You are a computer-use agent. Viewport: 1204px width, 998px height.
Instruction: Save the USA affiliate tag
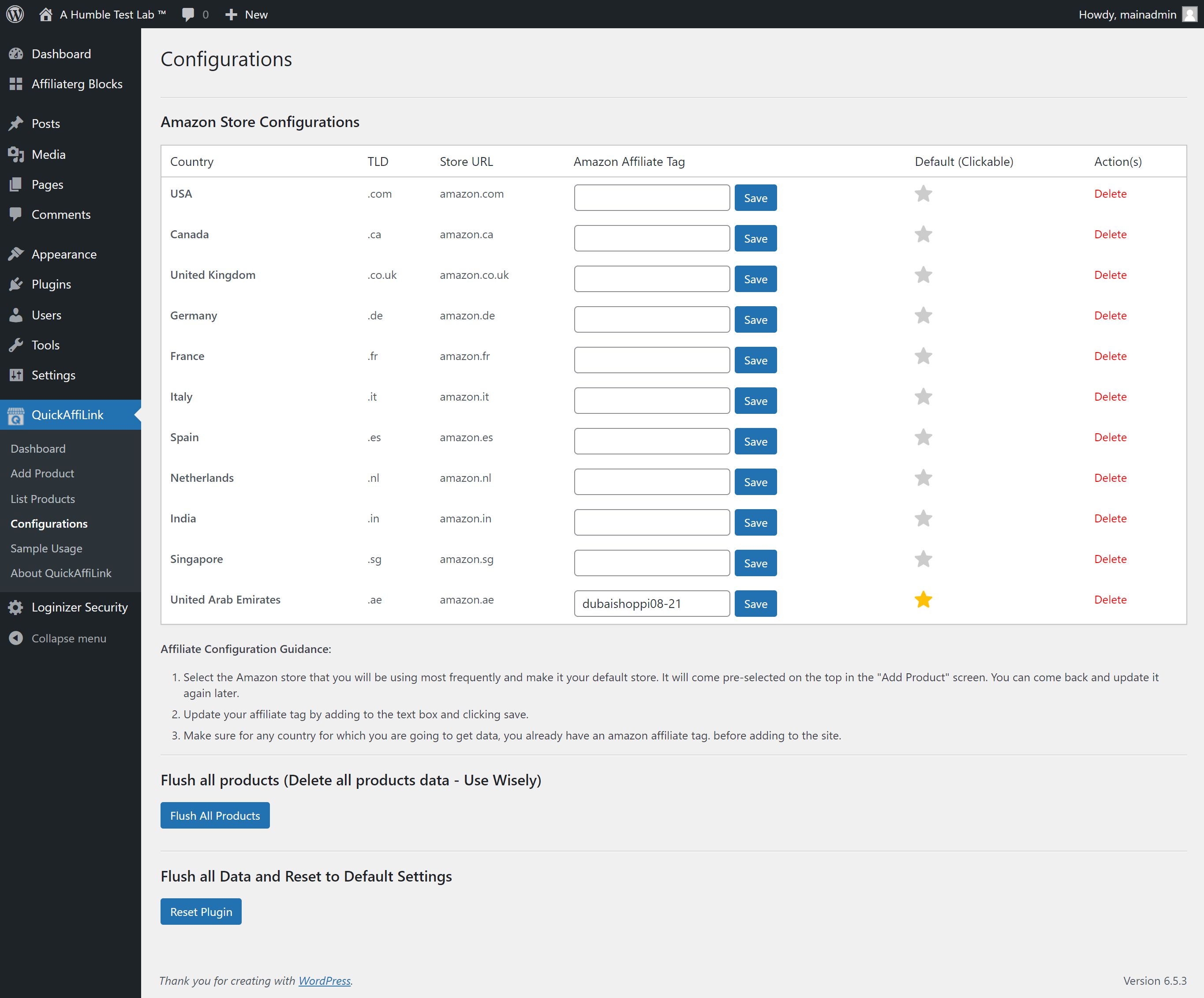tap(755, 198)
